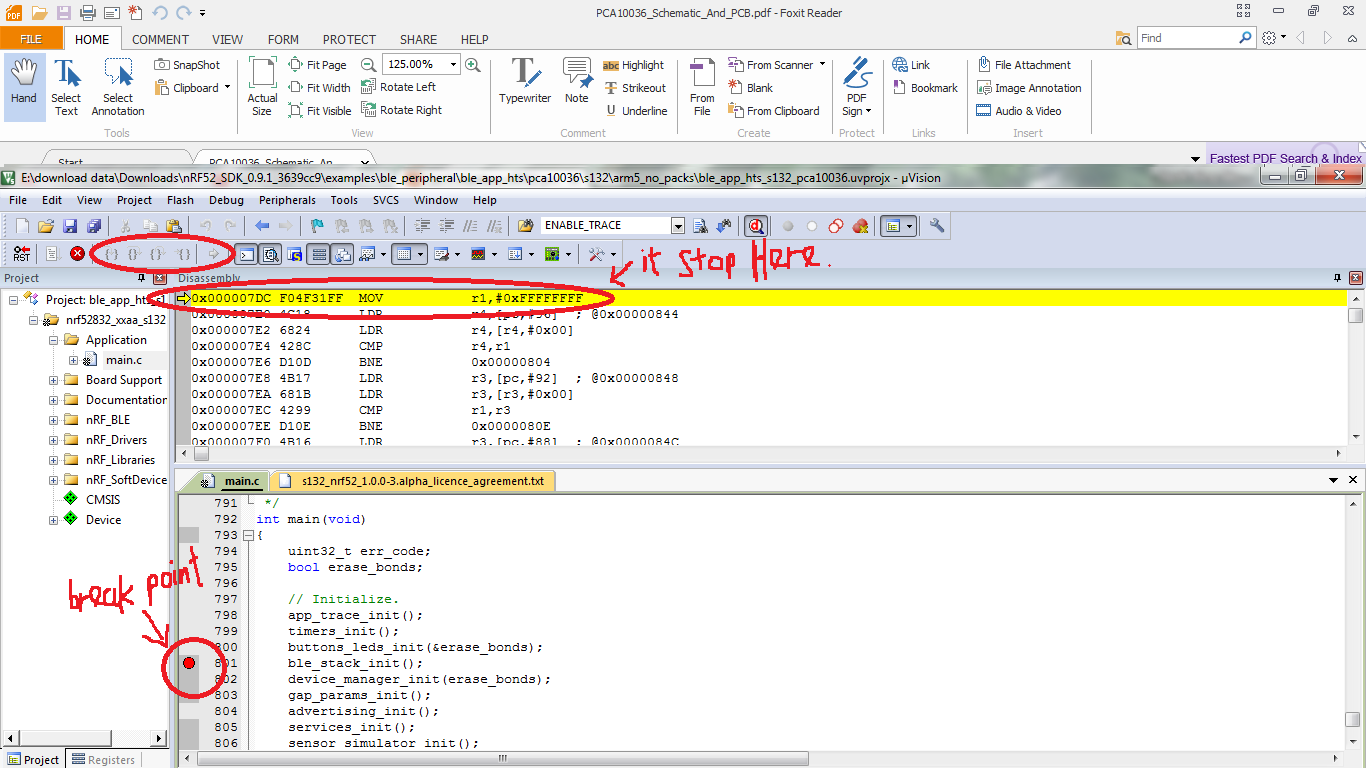Viewport: 1366px width, 768px height.
Task: Click Rotate Left button
Action: coord(398,87)
